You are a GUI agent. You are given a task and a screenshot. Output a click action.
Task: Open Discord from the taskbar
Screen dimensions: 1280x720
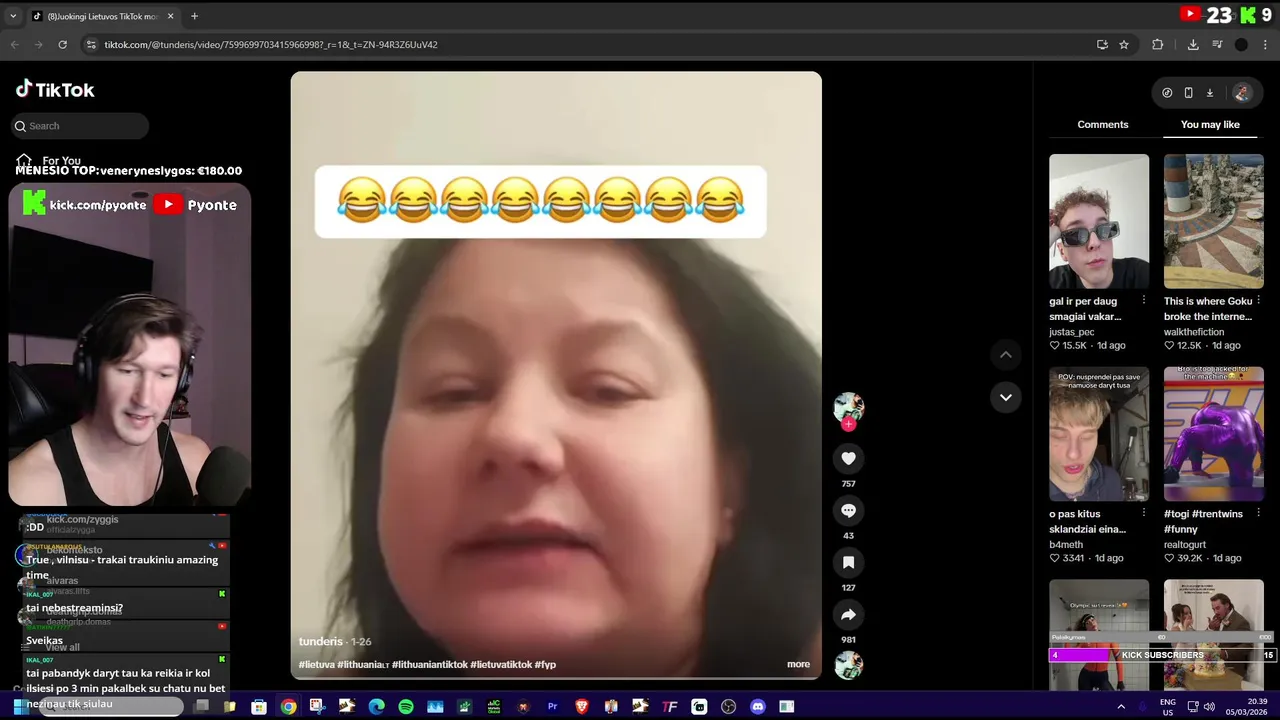(757, 706)
